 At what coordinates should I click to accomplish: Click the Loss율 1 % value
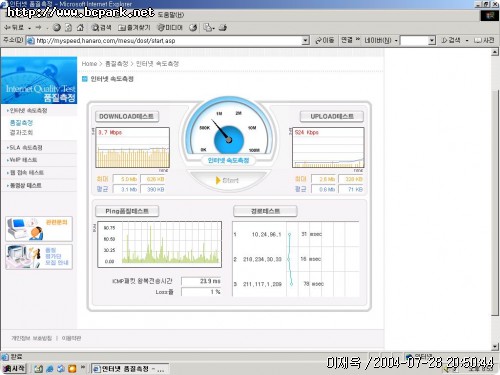click(201, 292)
